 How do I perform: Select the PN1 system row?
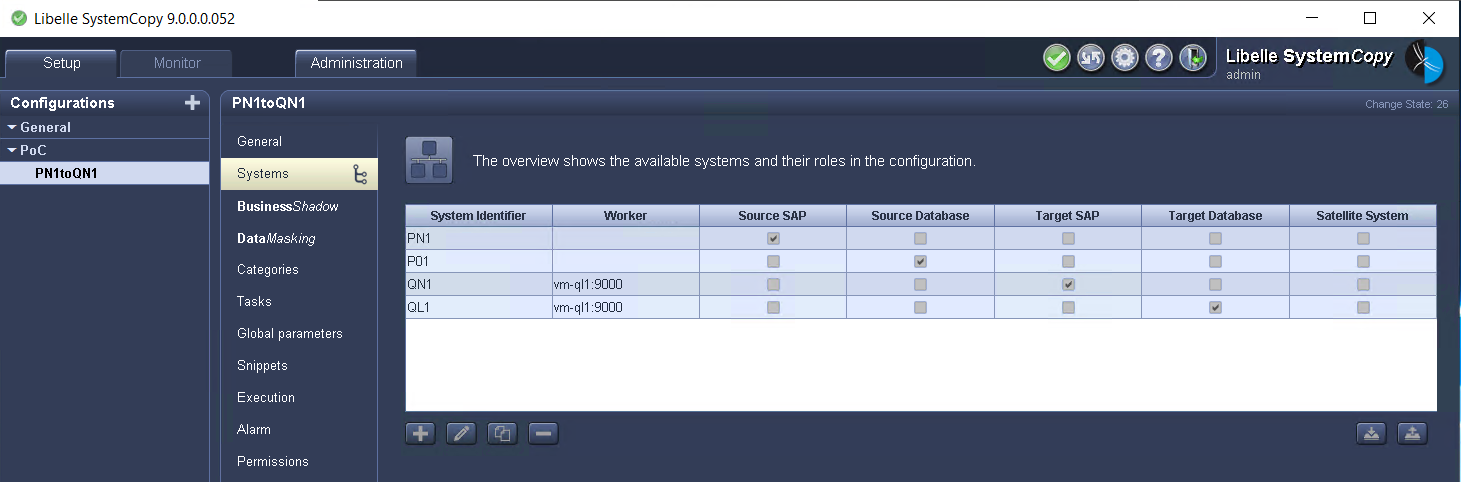click(920, 239)
